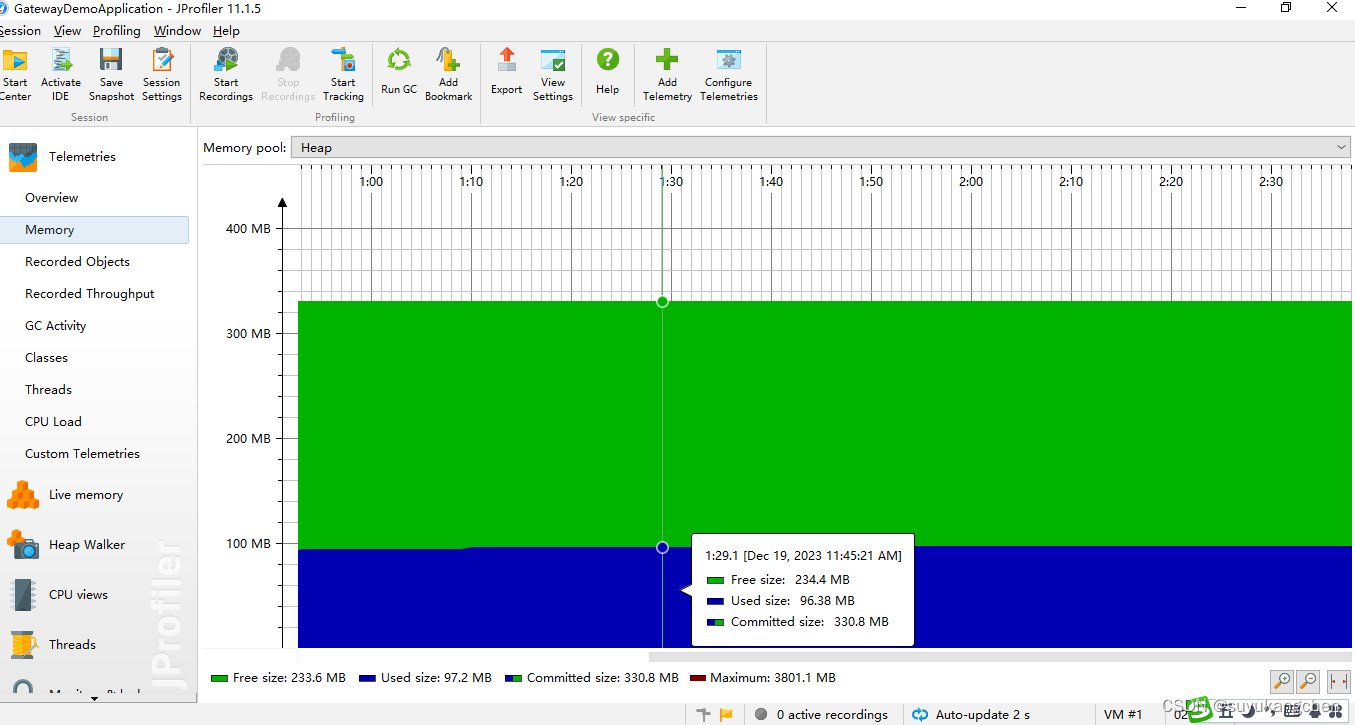
Task: Click Start Tracking icon
Action: click(343, 75)
